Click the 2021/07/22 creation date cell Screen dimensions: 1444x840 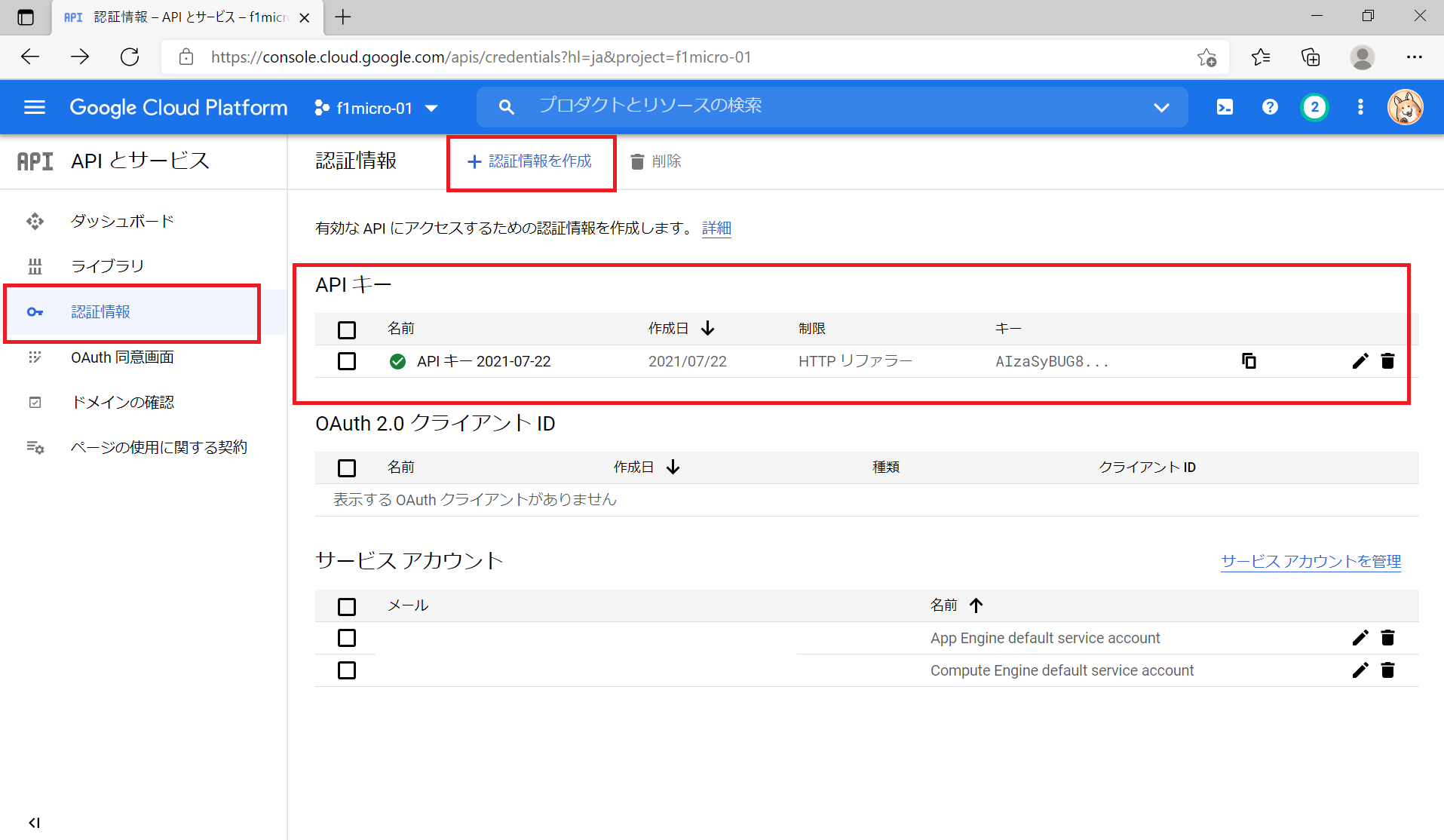(687, 361)
